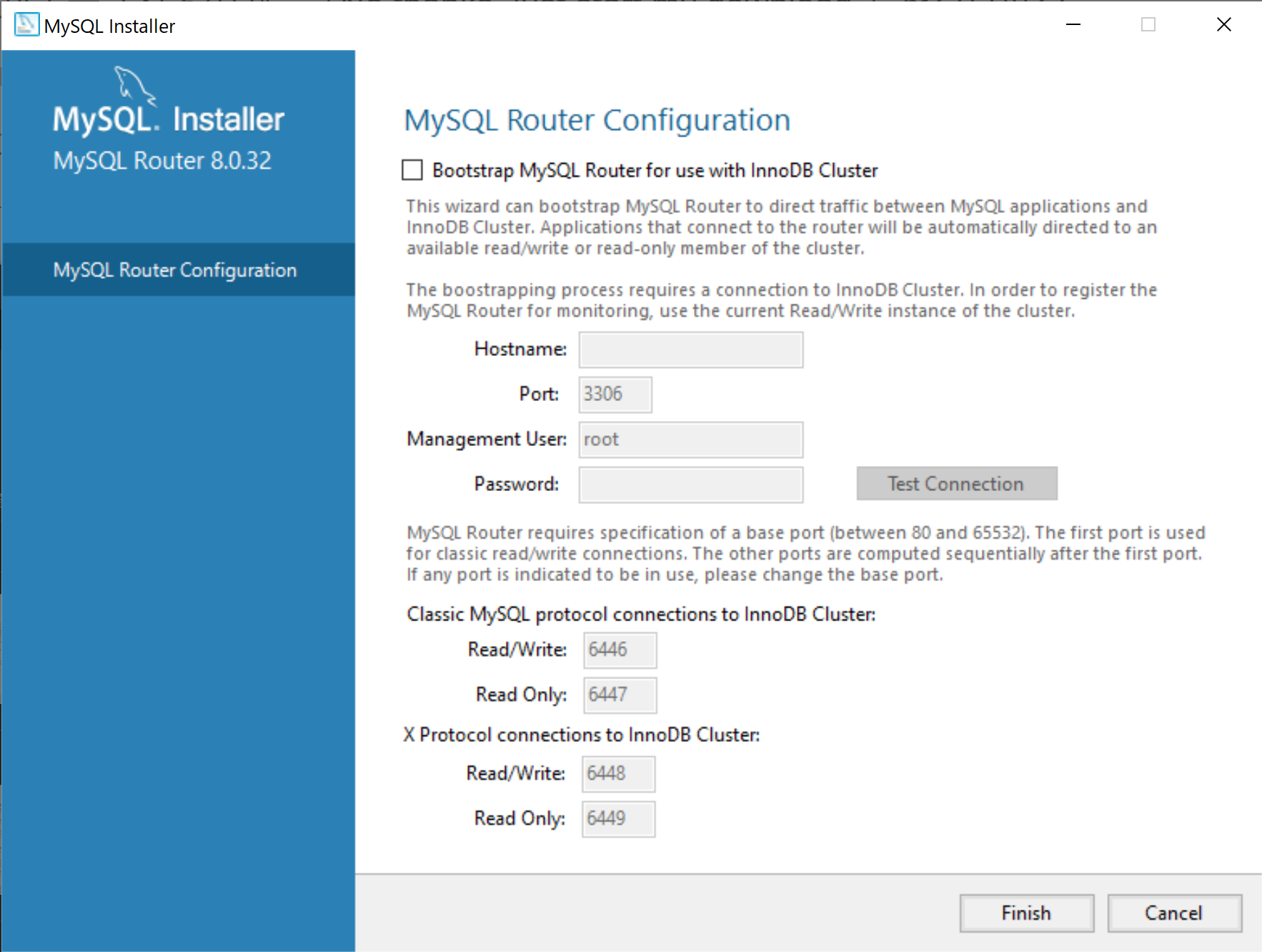Click the Management User field containing root
The image size is (1262, 952).
pyautogui.click(x=689, y=440)
